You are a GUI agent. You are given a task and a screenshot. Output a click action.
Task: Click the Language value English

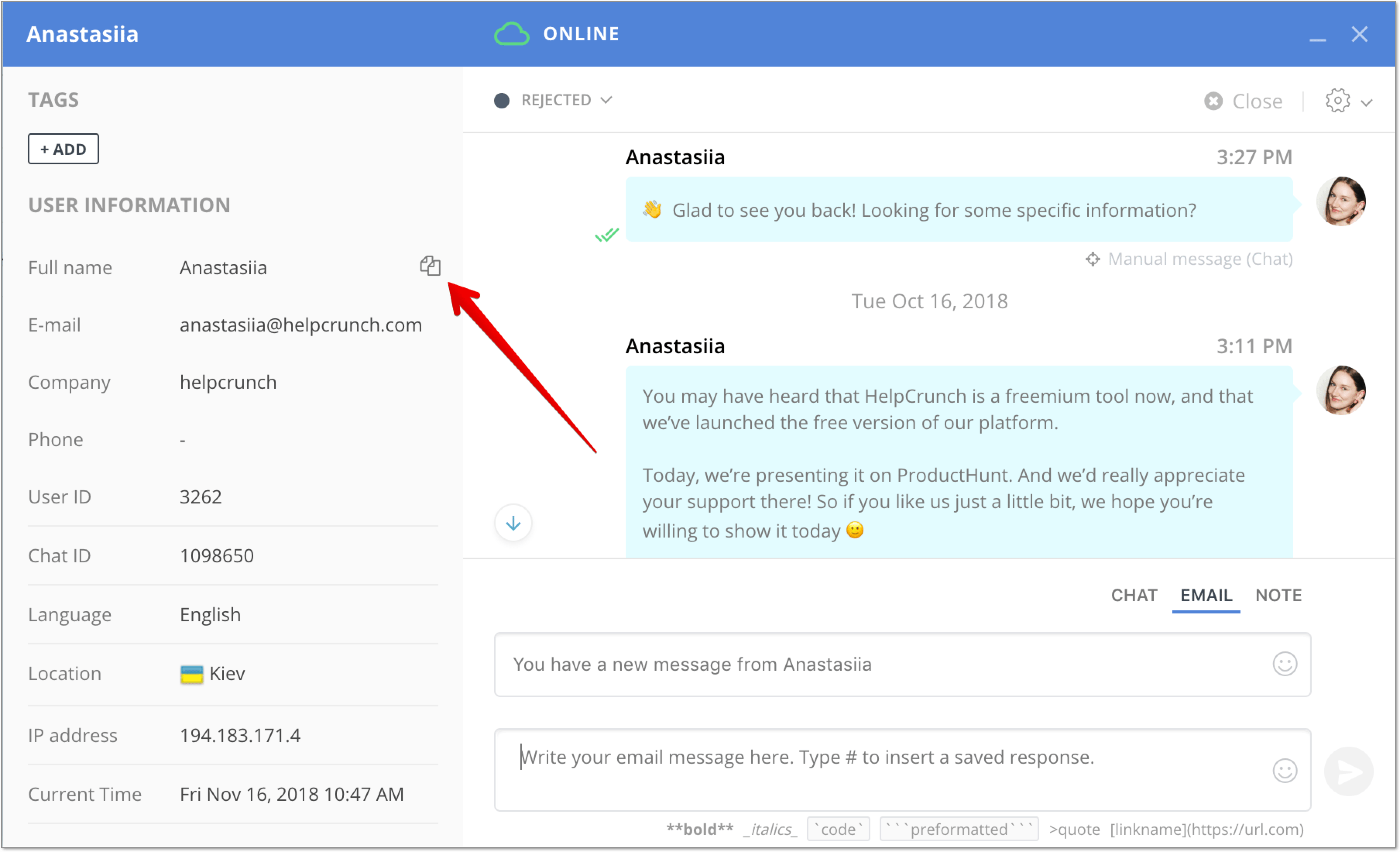click(210, 615)
